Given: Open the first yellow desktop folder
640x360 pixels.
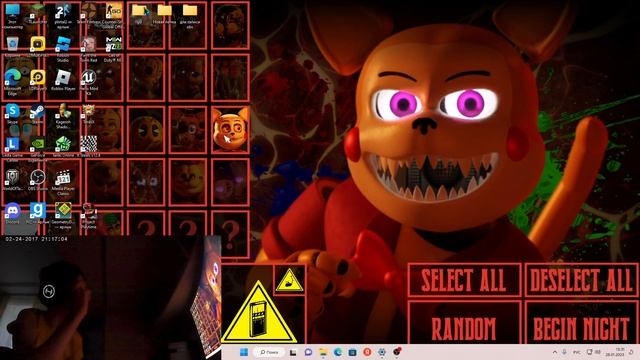Looking at the screenshot, I should (139, 13).
